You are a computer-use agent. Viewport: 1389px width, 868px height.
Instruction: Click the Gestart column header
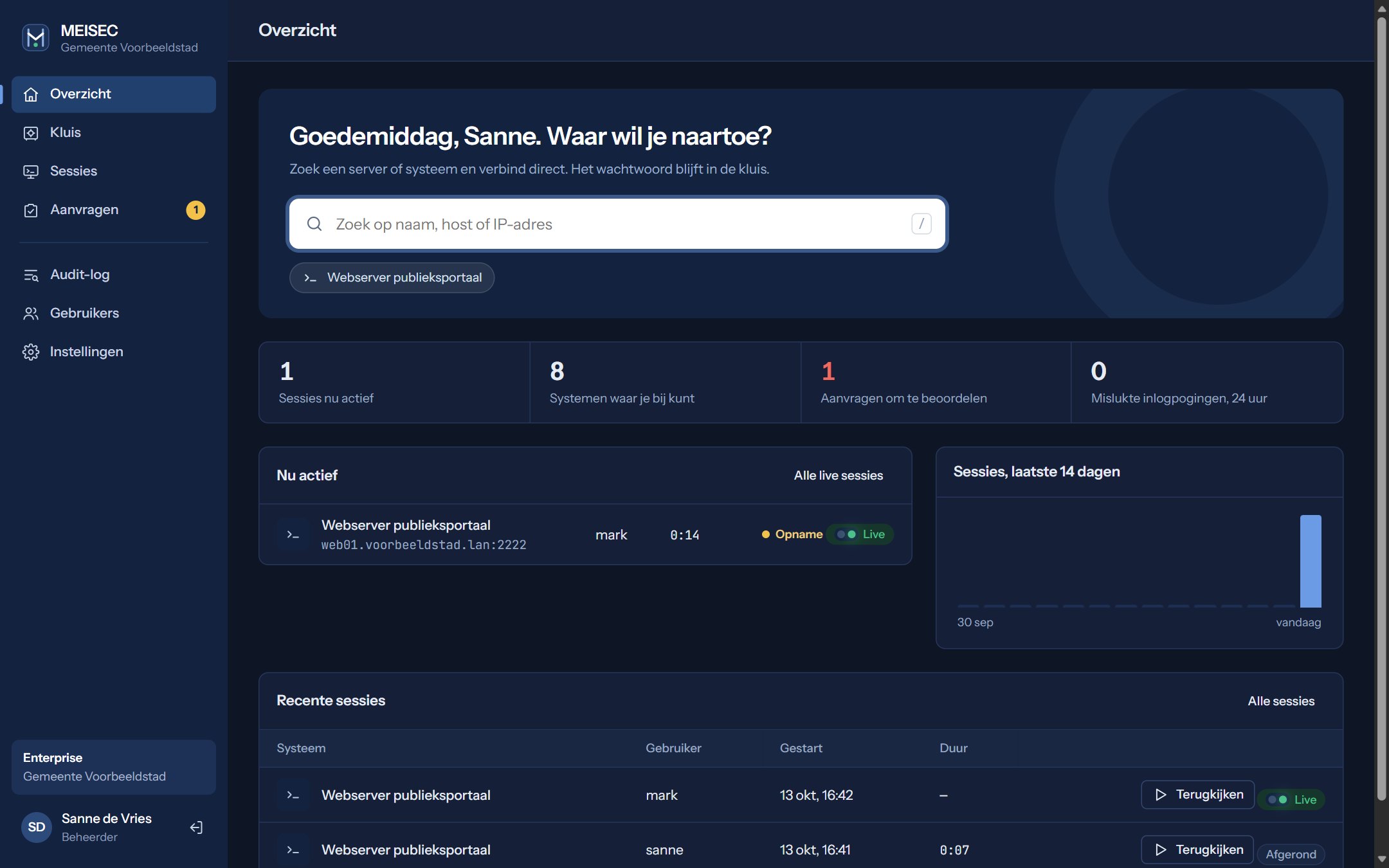pos(801,748)
